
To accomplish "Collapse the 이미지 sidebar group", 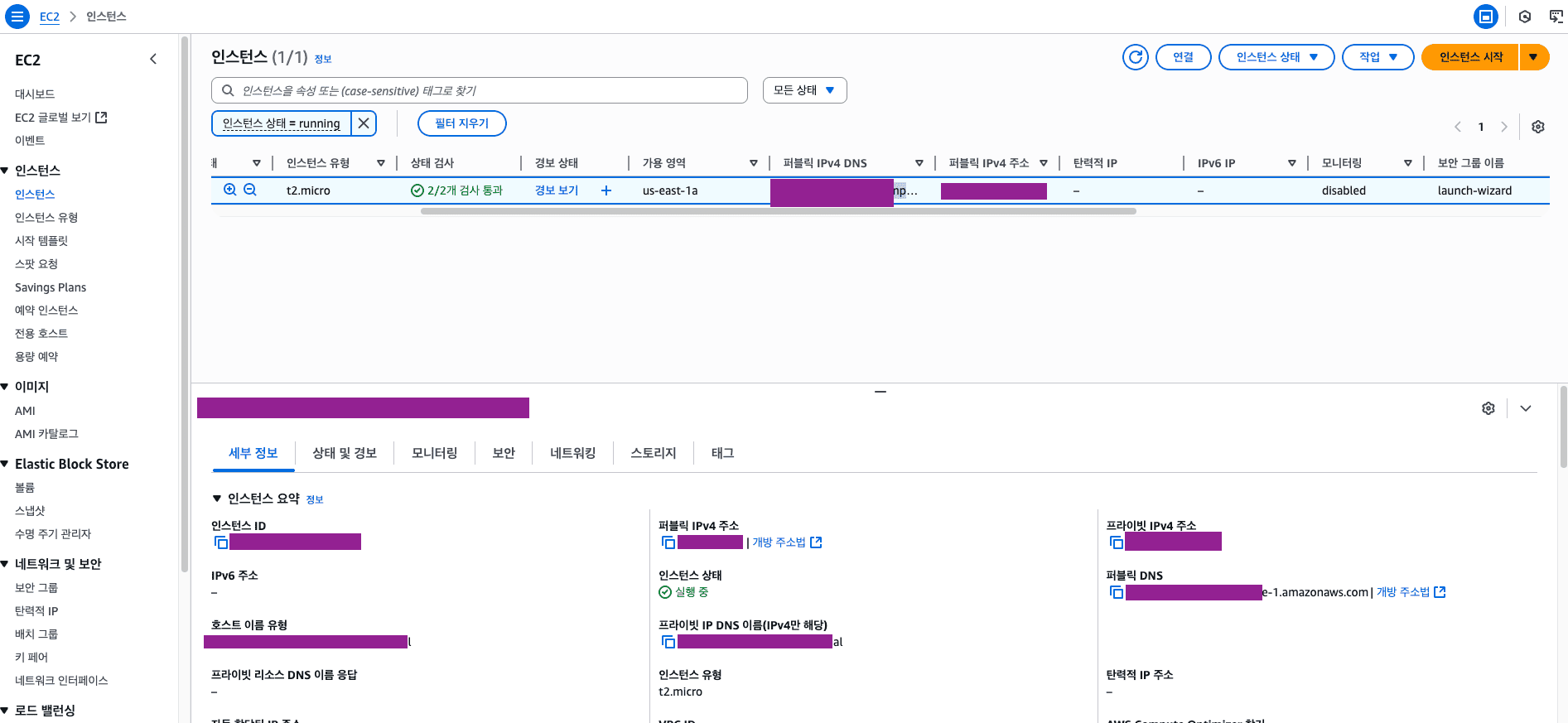I will coord(5,387).
